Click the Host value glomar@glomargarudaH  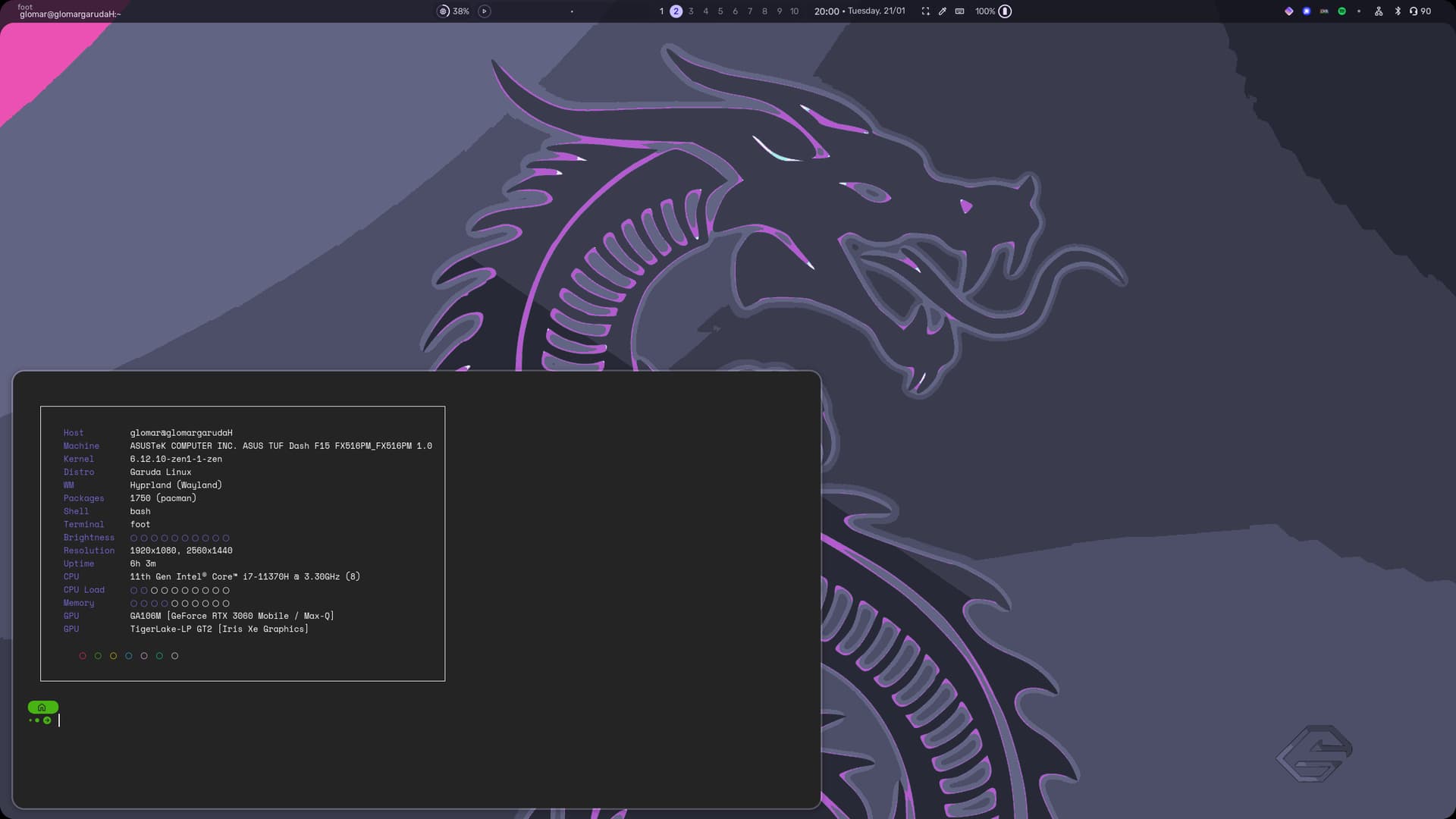(x=181, y=433)
